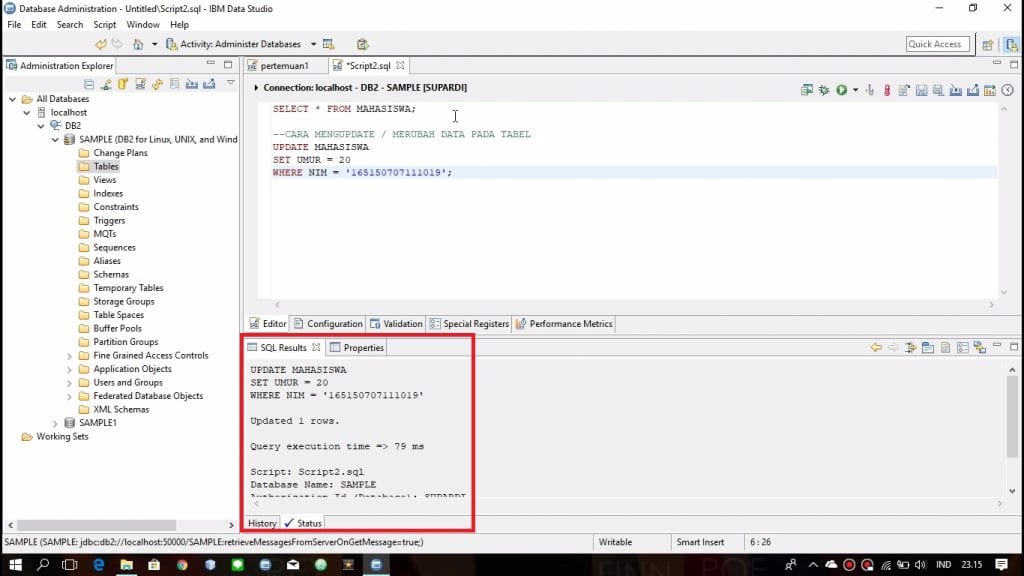
Task: Open dropdown arrow next to Run button
Action: pos(855,90)
